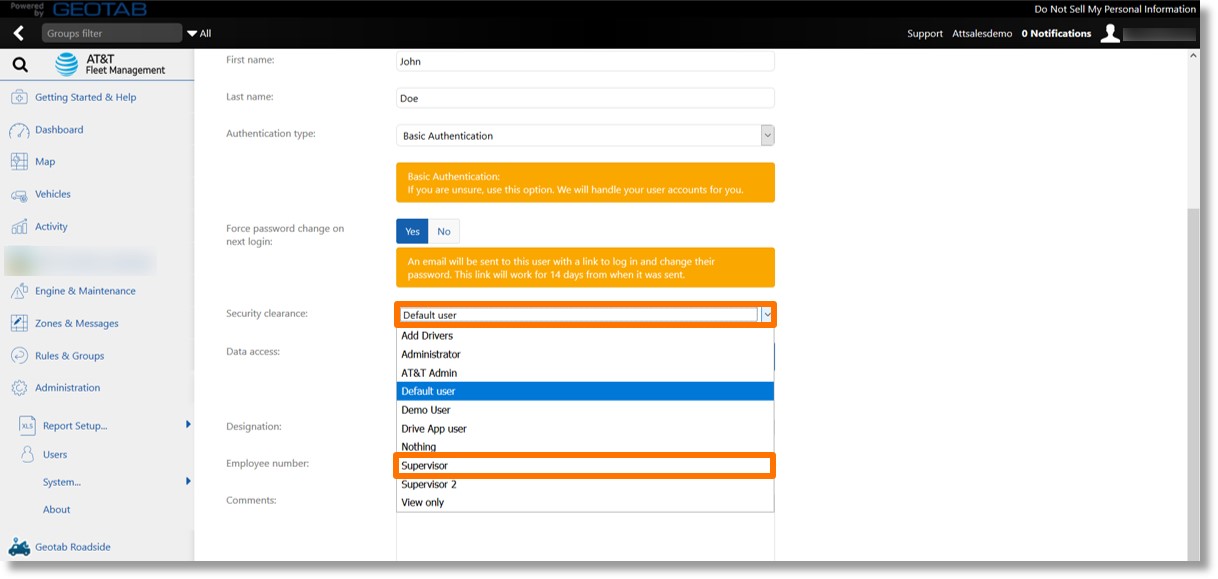Screen dimensions: 1218x579
Task: Click the Rules & Groups icon
Action: (x=19, y=356)
